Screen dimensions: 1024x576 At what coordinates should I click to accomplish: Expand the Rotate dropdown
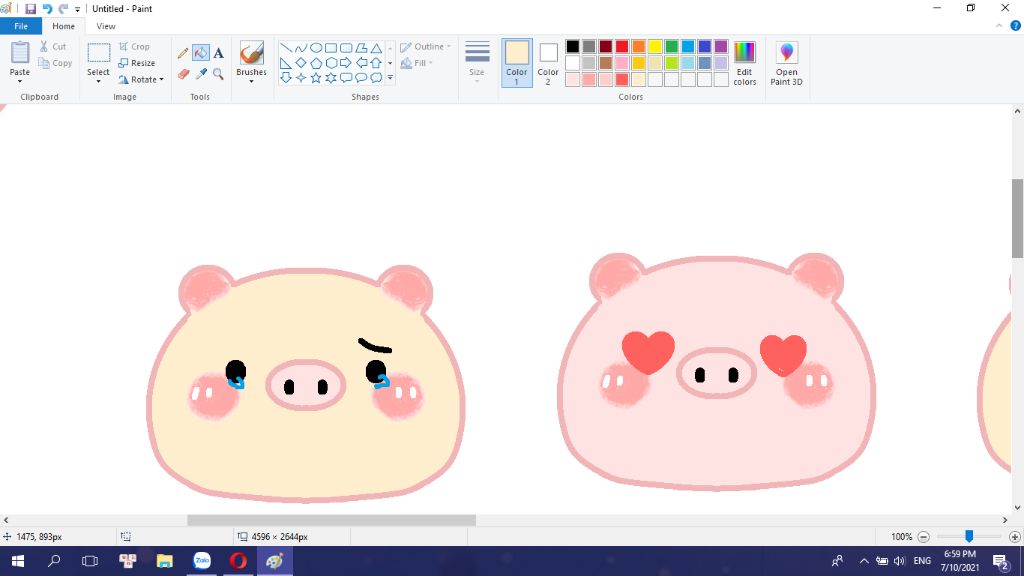pos(161,80)
